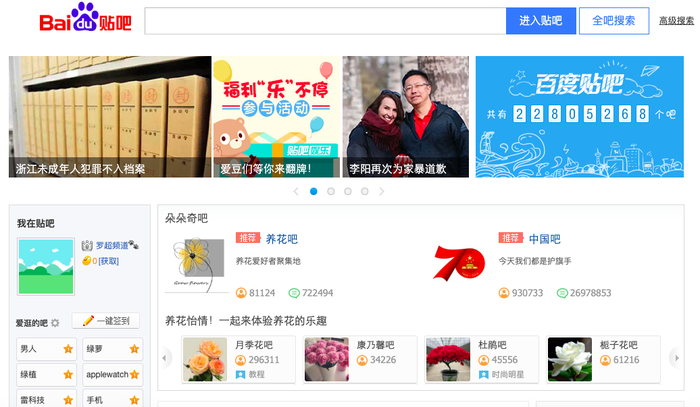Open settings gear beside 爱逛的吧
The image size is (700, 407).
[55, 323]
